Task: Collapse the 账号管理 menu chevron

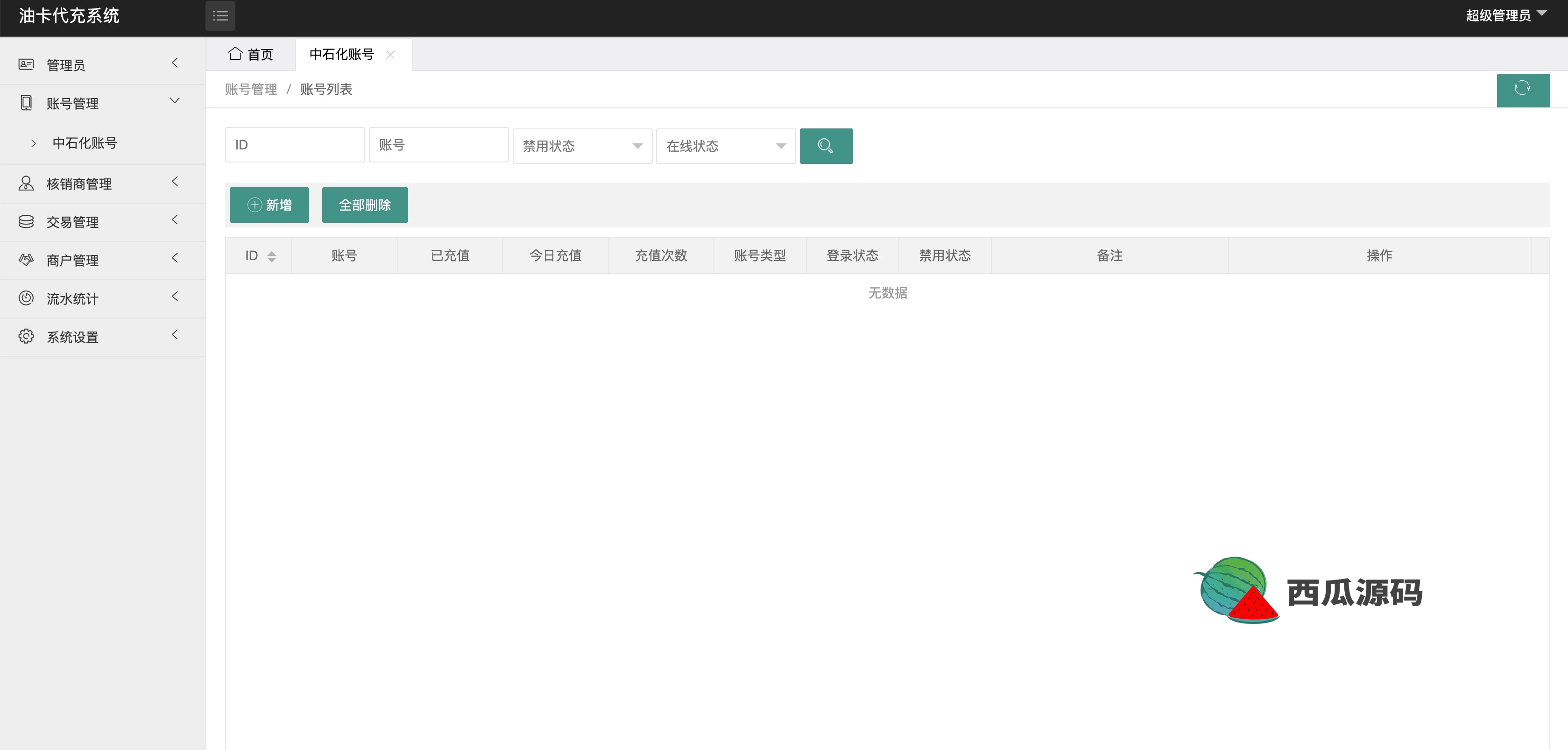Action: [175, 101]
